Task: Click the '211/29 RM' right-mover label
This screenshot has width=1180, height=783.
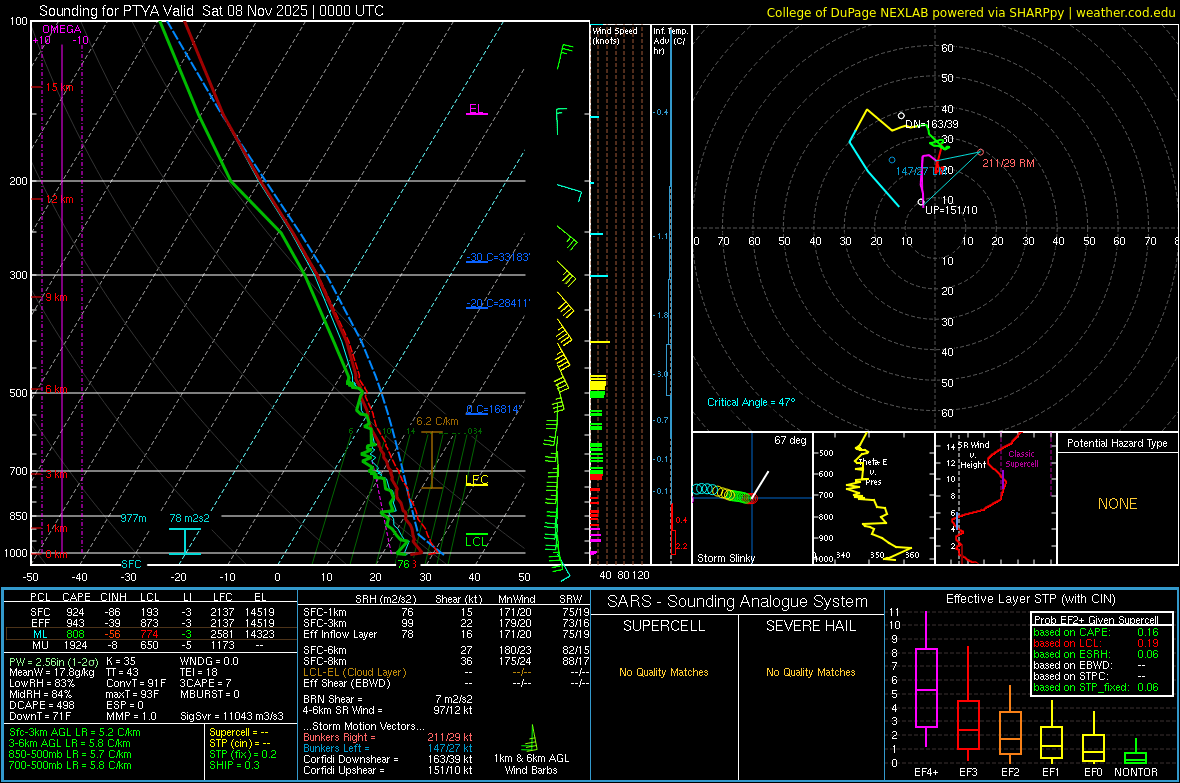Action: click(1008, 163)
